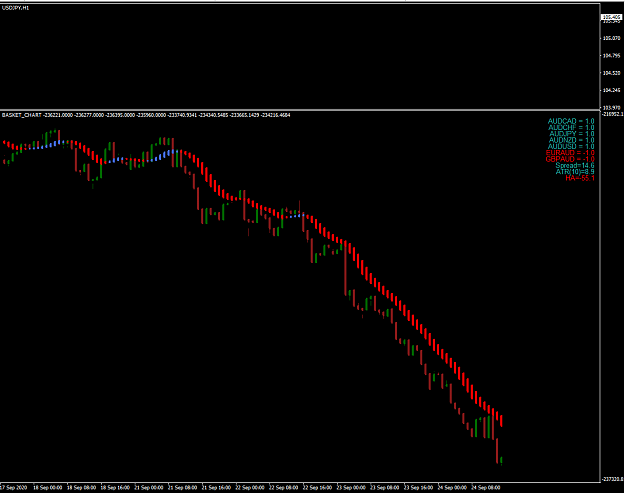Viewport: 625px width, 493px height.
Task: Select the AUDUSD = 1.0 label
Action: pyautogui.click(x=571, y=147)
